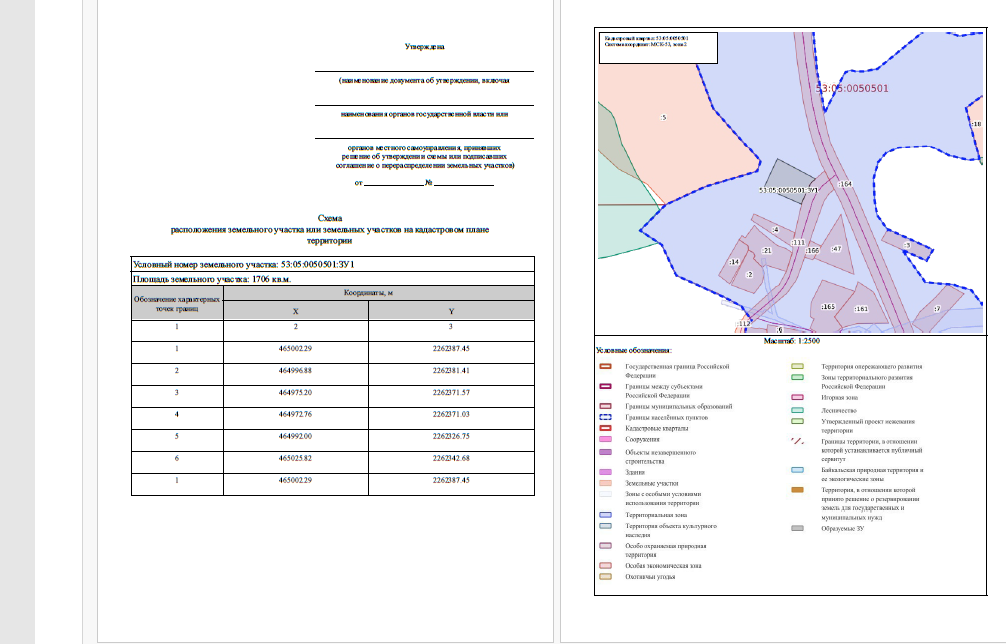
Task: Click the map parcel label ":111"
Action: 798,242
